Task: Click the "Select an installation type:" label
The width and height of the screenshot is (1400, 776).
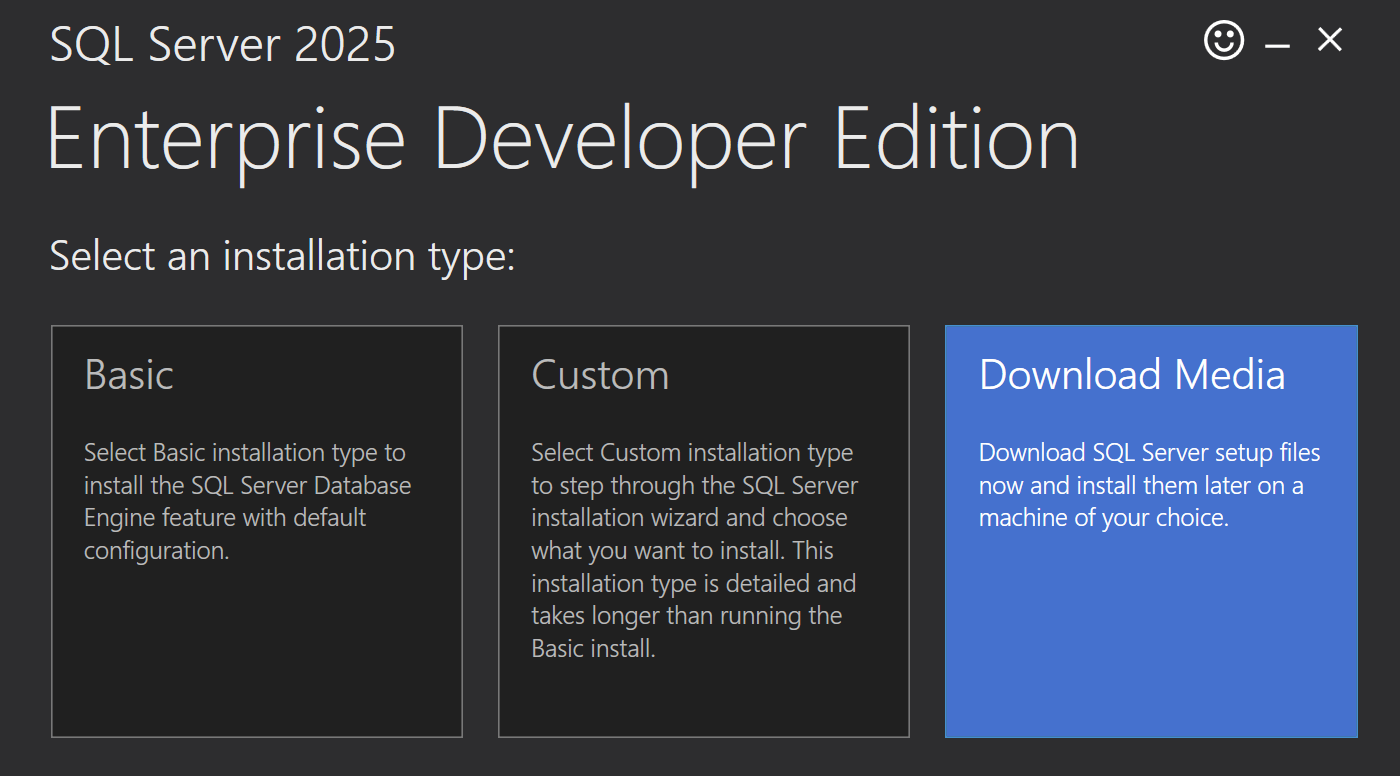Action: coord(282,256)
